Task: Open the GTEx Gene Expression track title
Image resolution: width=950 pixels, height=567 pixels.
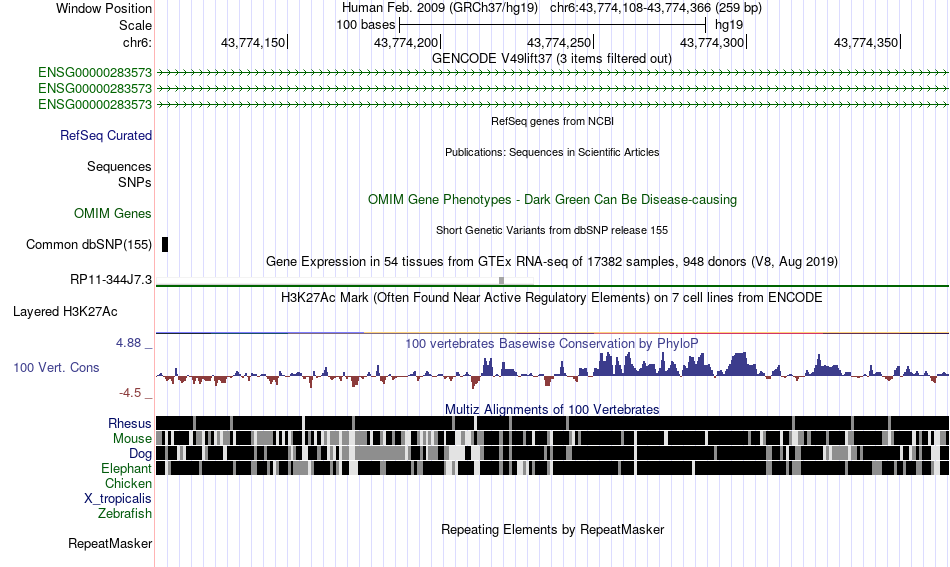Action: coord(551,262)
